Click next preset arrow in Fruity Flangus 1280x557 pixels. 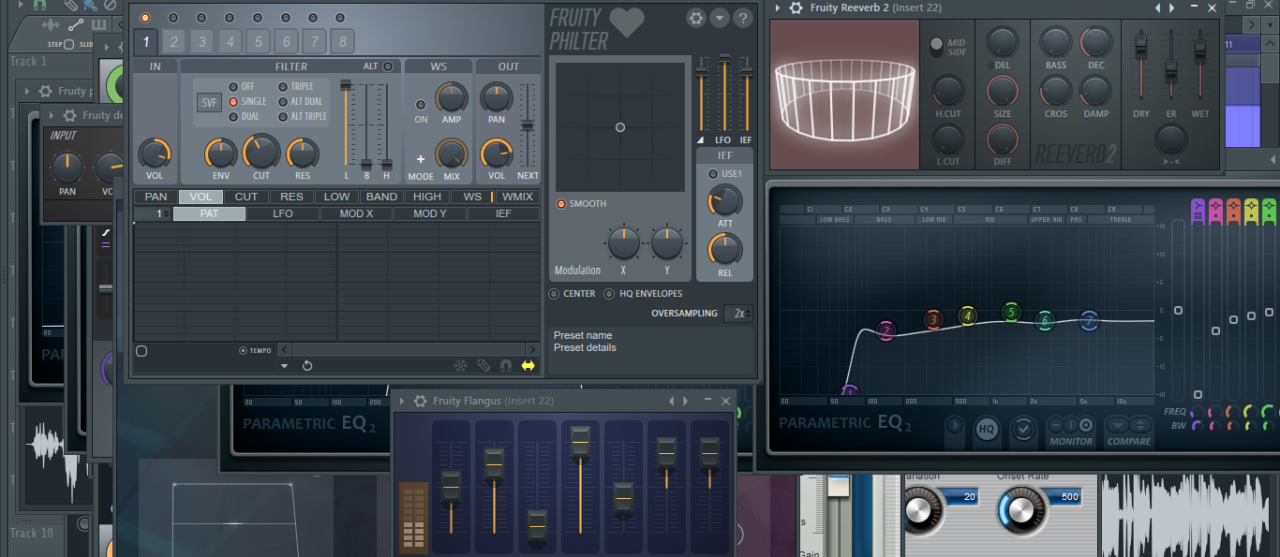(685, 401)
